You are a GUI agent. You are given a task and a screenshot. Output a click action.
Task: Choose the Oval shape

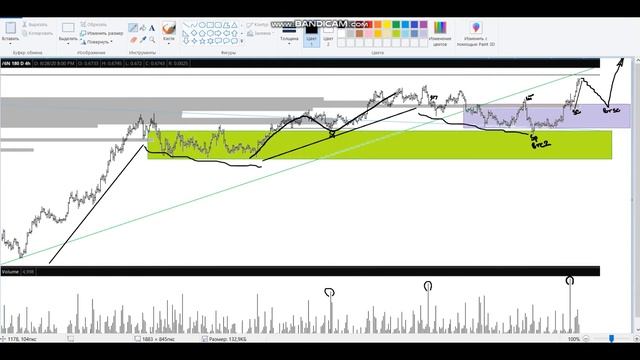tap(202, 25)
